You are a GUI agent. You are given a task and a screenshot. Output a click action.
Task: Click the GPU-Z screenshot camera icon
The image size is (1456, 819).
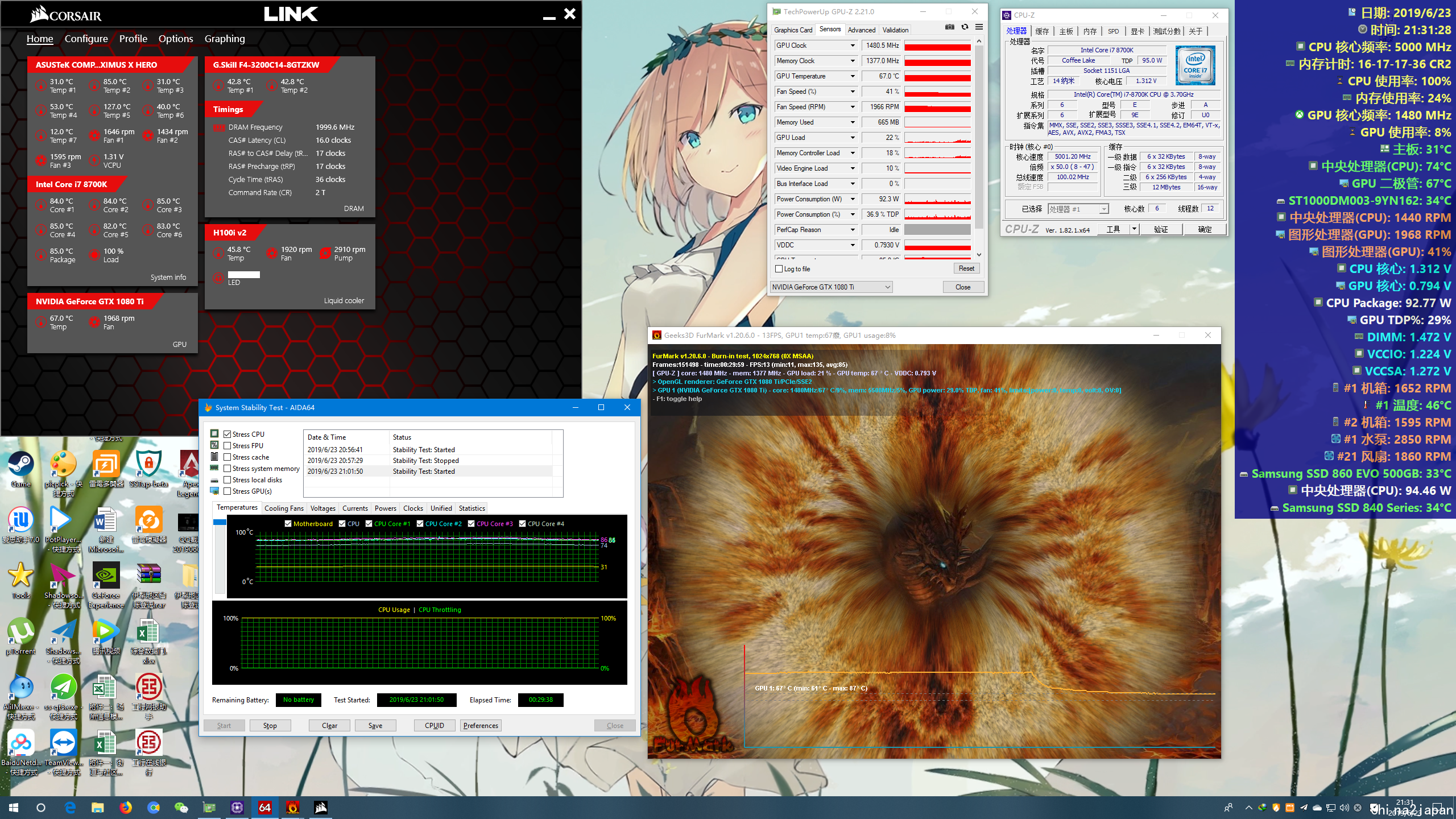pos(949,27)
